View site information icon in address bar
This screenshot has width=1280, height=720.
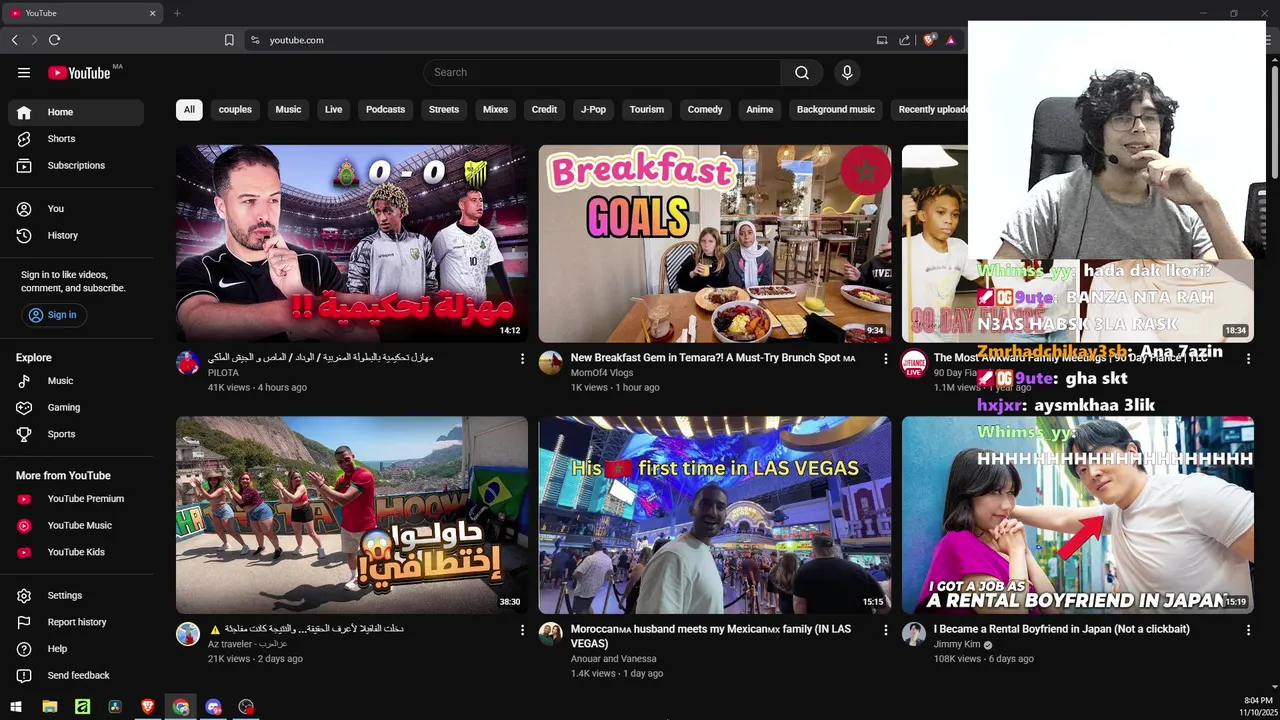pyautogui.click(x=255, y=40)
